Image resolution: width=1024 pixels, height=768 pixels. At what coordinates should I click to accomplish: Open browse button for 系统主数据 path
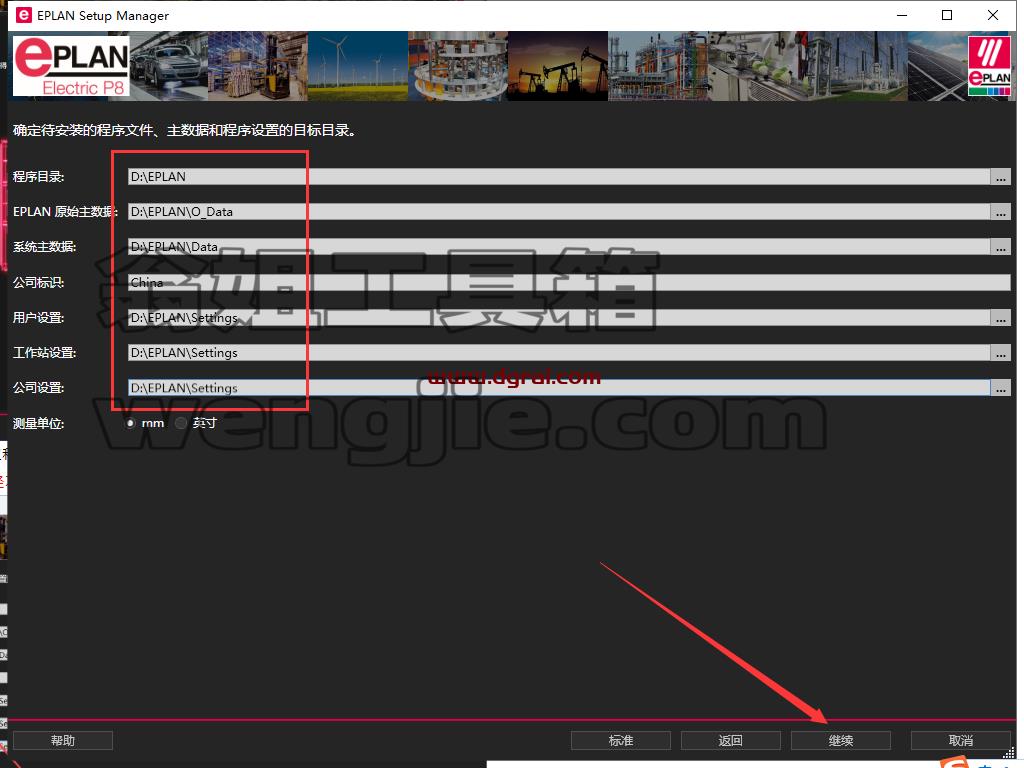[x=1000, y=247]
